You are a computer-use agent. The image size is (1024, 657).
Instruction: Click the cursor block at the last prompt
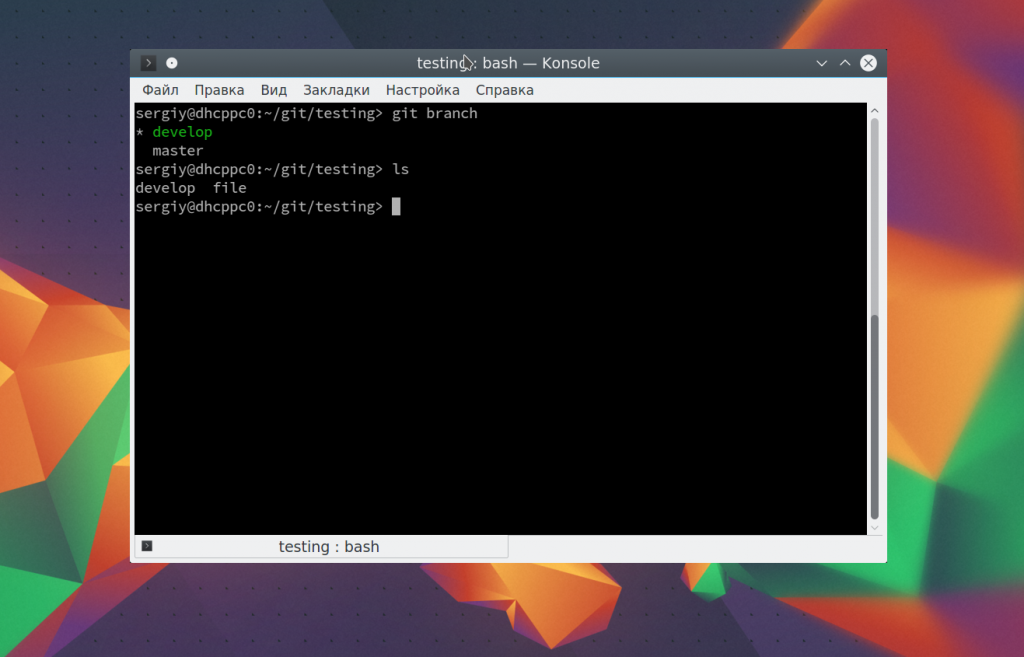396,206
